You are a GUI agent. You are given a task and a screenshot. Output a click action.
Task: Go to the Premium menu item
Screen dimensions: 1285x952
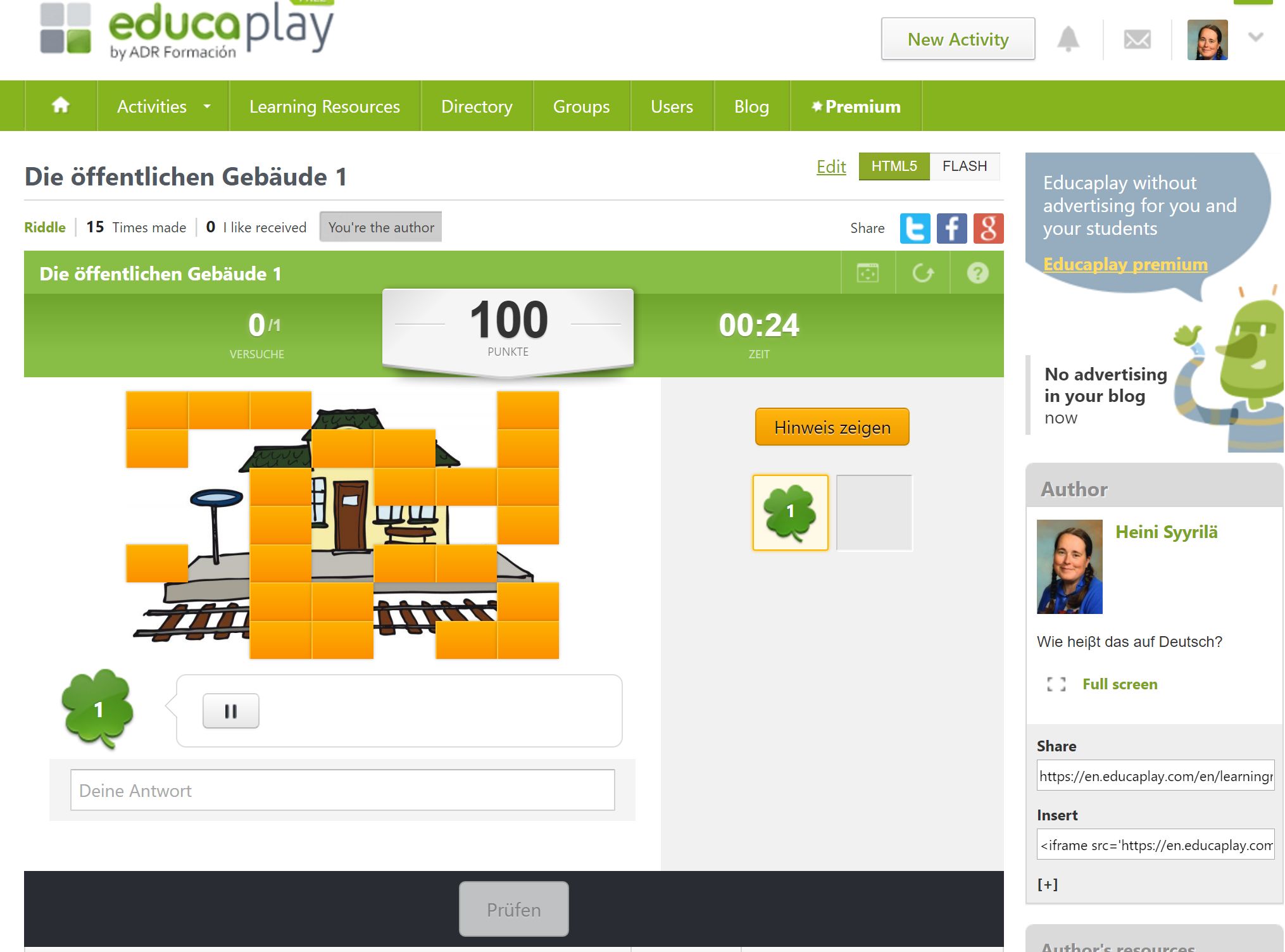pos(856,106)
